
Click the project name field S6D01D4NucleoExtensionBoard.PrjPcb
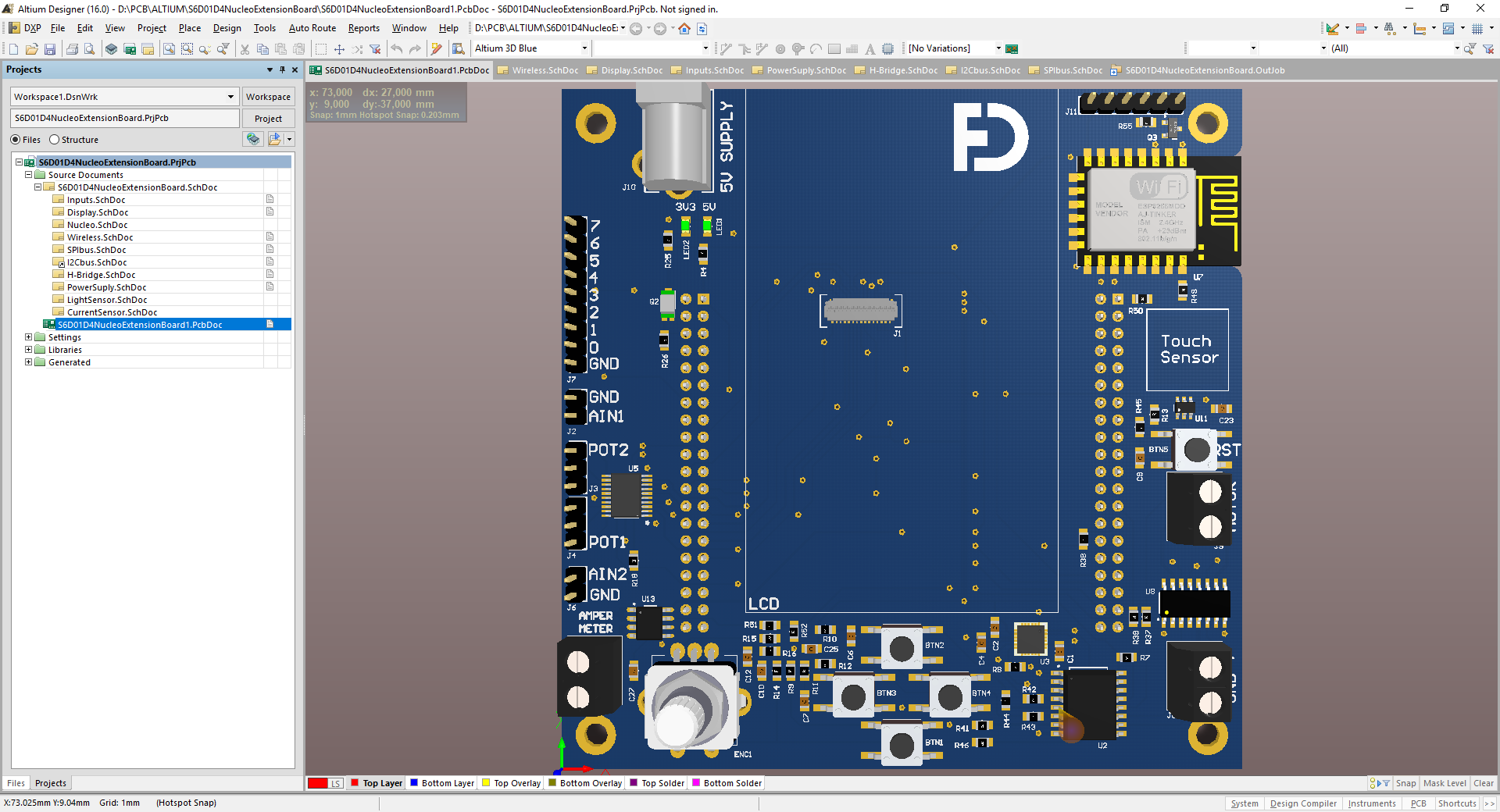[125, 119]
